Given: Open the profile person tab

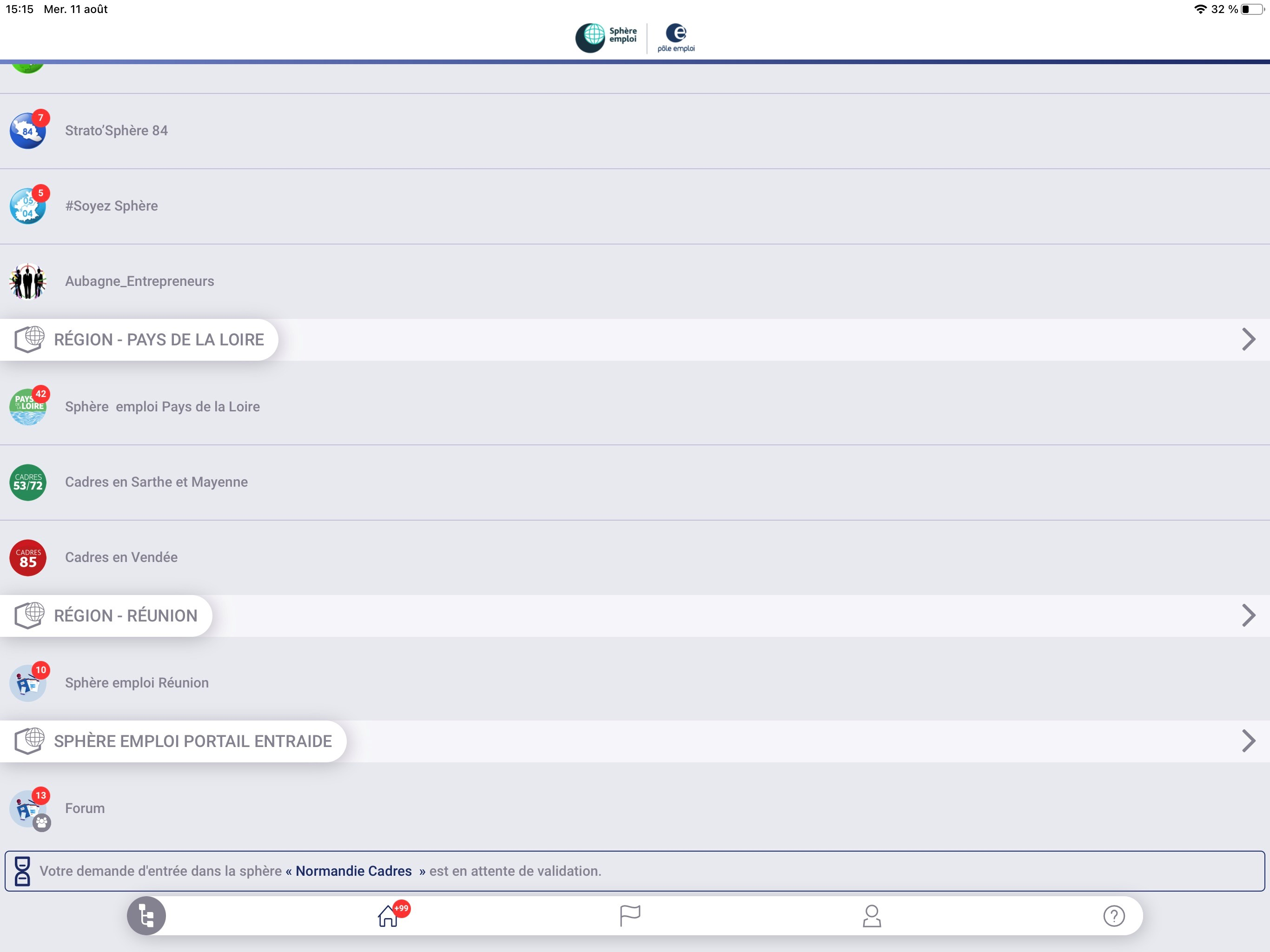Looking at the screenshot, I should pos(872,916).
